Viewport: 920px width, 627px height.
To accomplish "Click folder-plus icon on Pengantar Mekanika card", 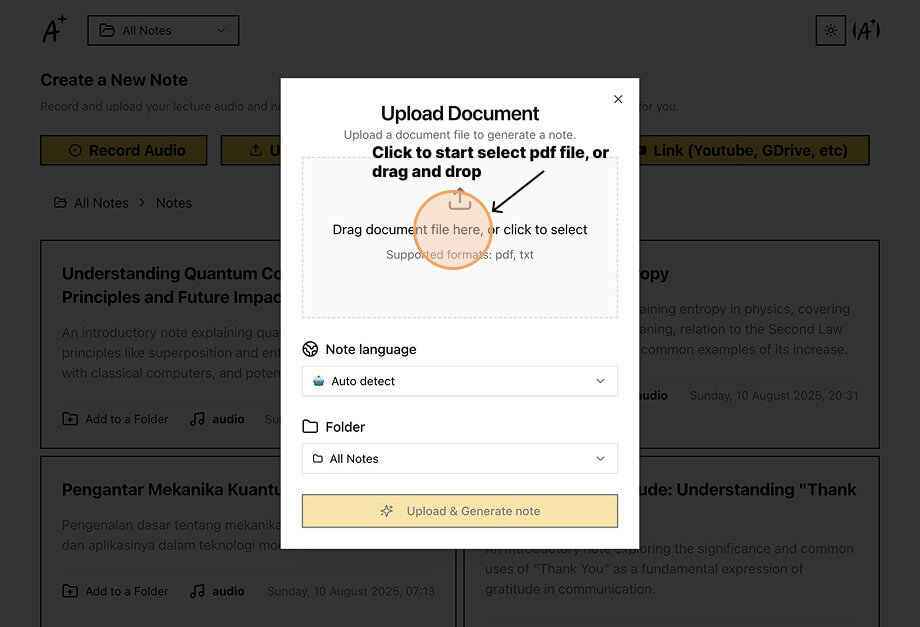I will tap(70, 591).
